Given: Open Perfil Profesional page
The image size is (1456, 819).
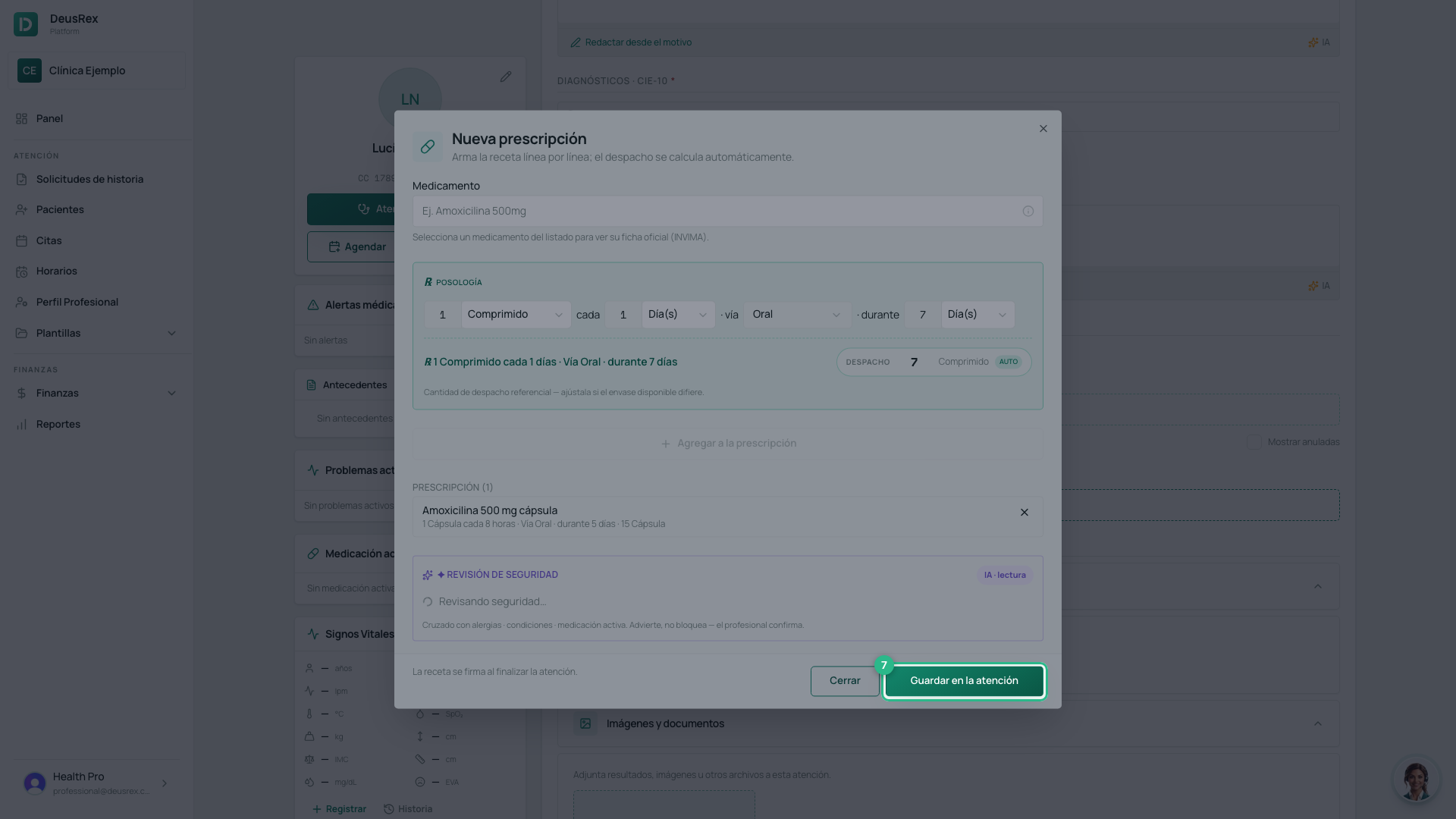Looking at the screenshot, I should [x=96, y=302].
